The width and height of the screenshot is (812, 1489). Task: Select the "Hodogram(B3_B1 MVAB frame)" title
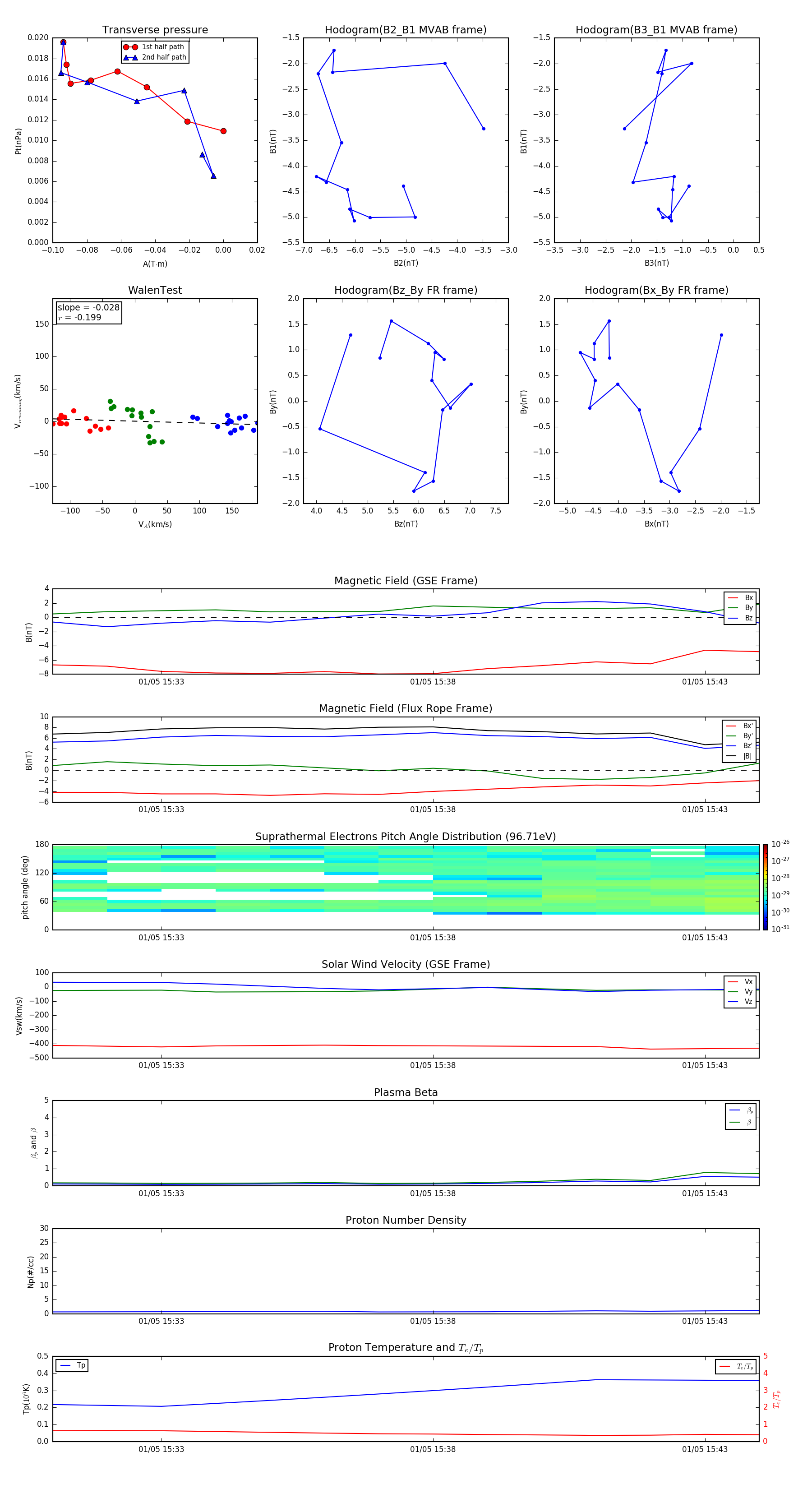pos(656,30)
